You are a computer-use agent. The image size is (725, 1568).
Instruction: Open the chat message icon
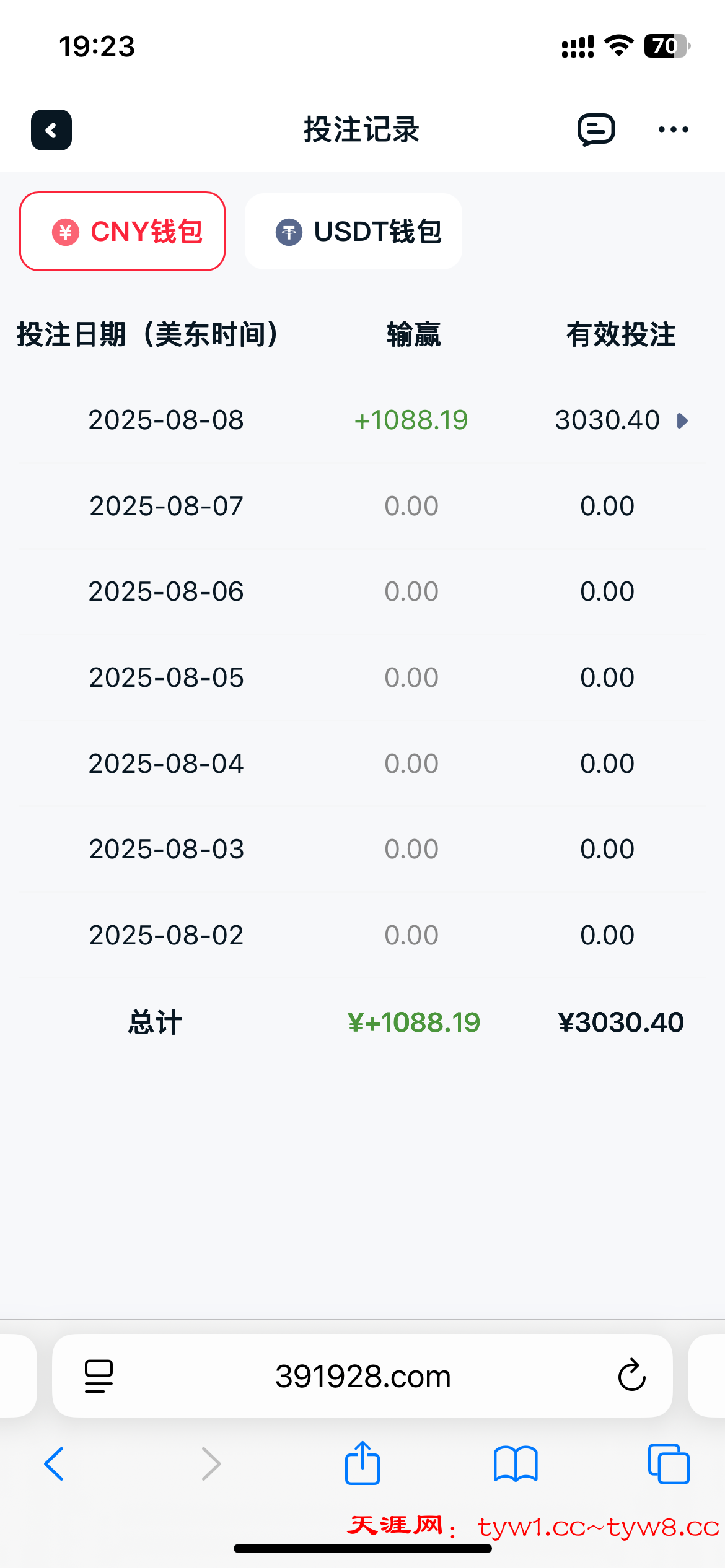click(596, 130)
